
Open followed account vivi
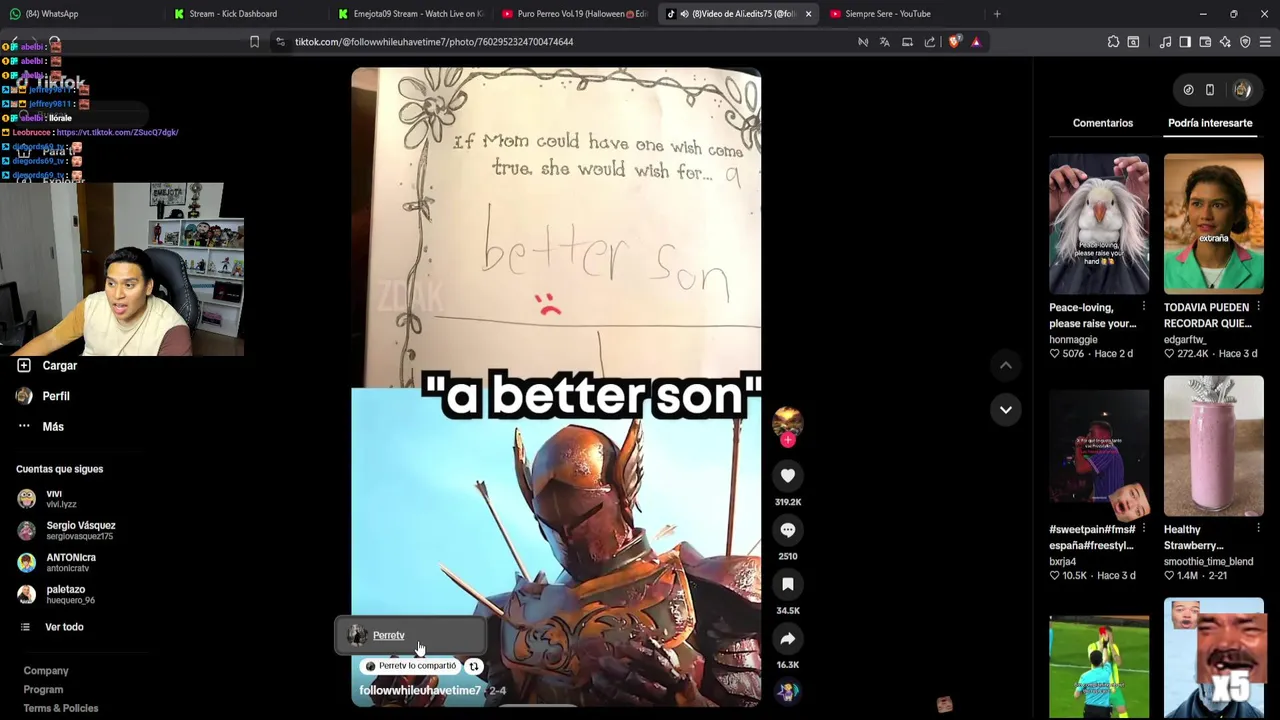(x=54, y=498)
